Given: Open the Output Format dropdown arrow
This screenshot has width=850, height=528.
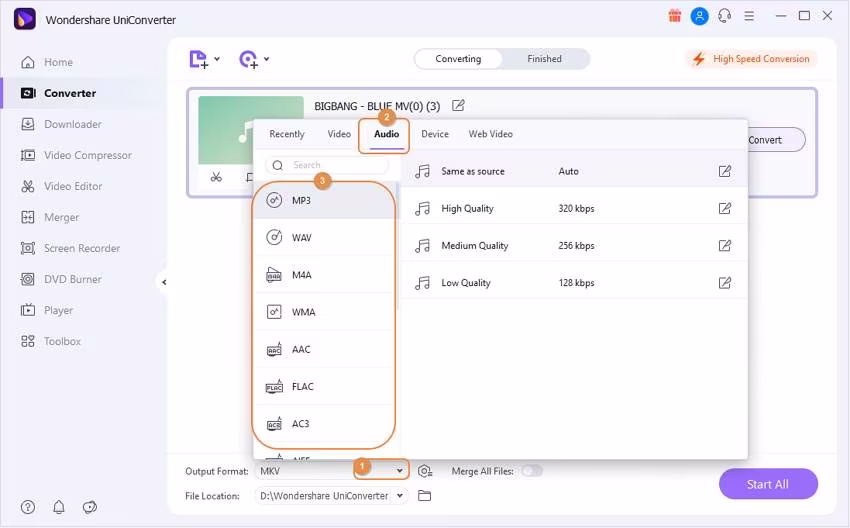Looking at the screenshot, I should click(400, 471).
